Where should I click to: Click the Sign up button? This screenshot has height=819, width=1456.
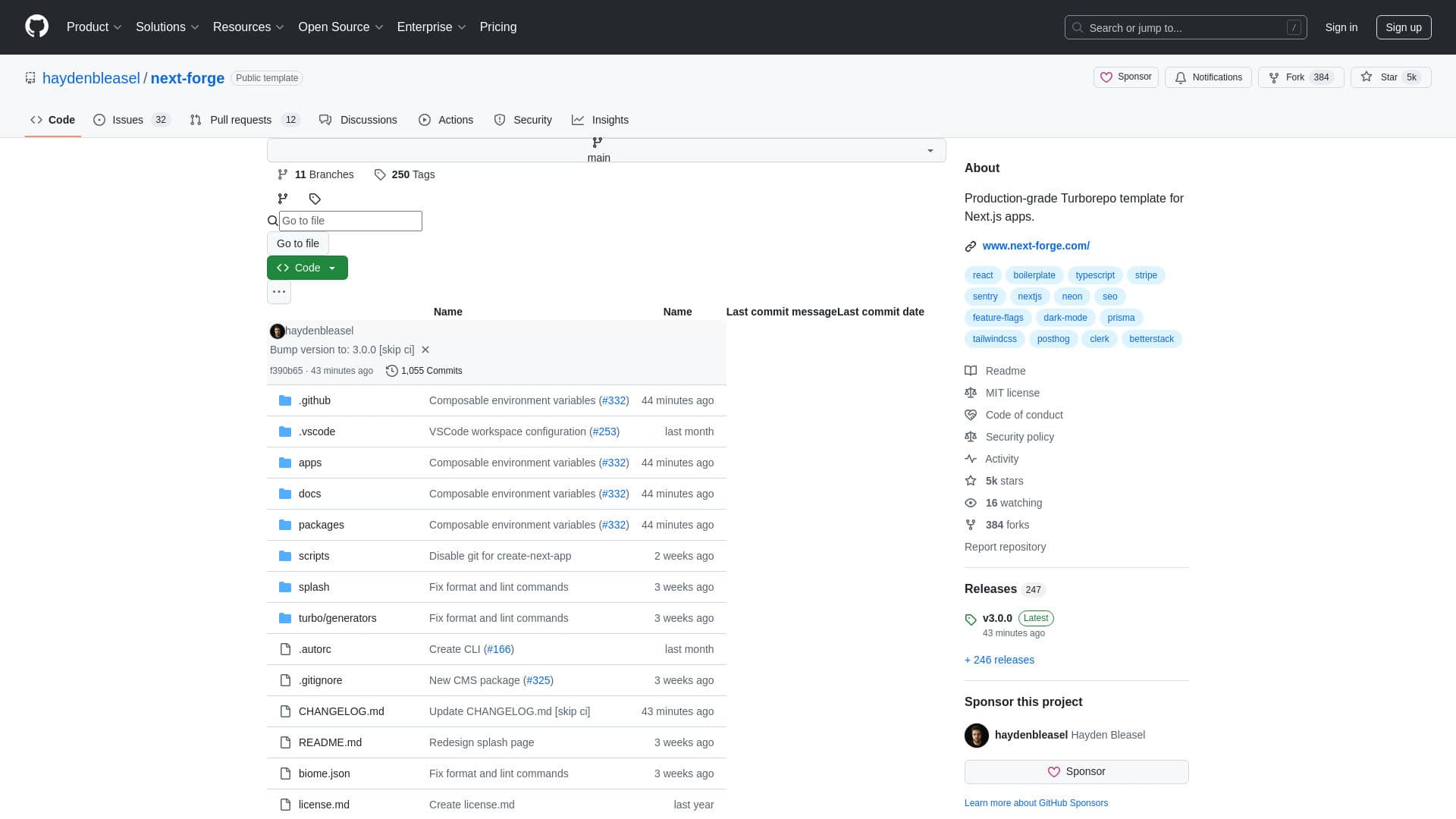click(x=1403, y=27)
